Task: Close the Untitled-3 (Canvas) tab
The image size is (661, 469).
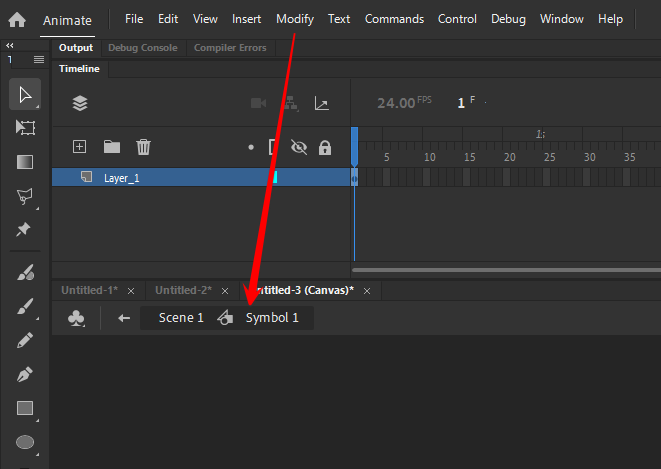Action: tap(367, 291)
